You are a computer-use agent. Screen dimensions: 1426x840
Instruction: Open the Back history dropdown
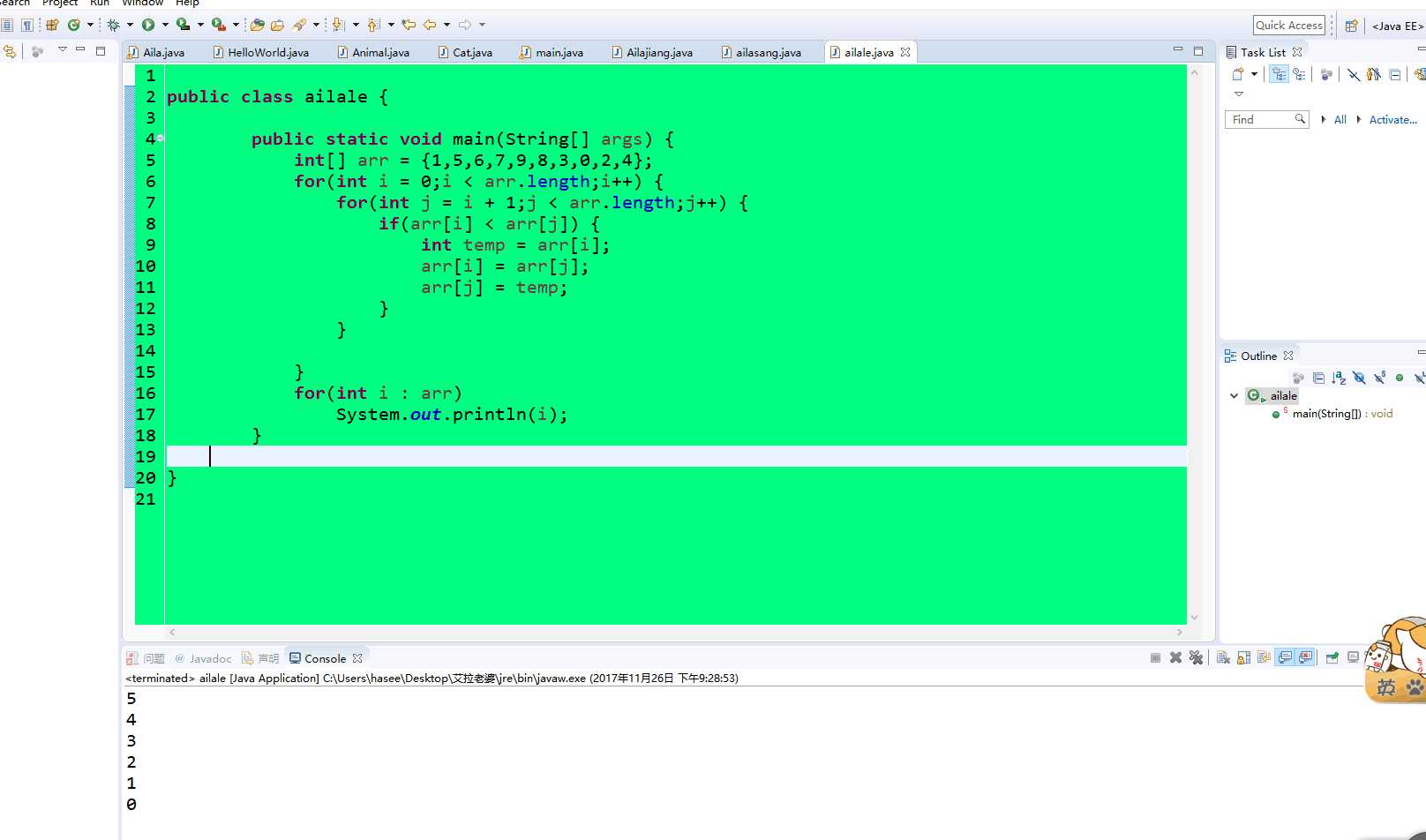pos(447,25)
